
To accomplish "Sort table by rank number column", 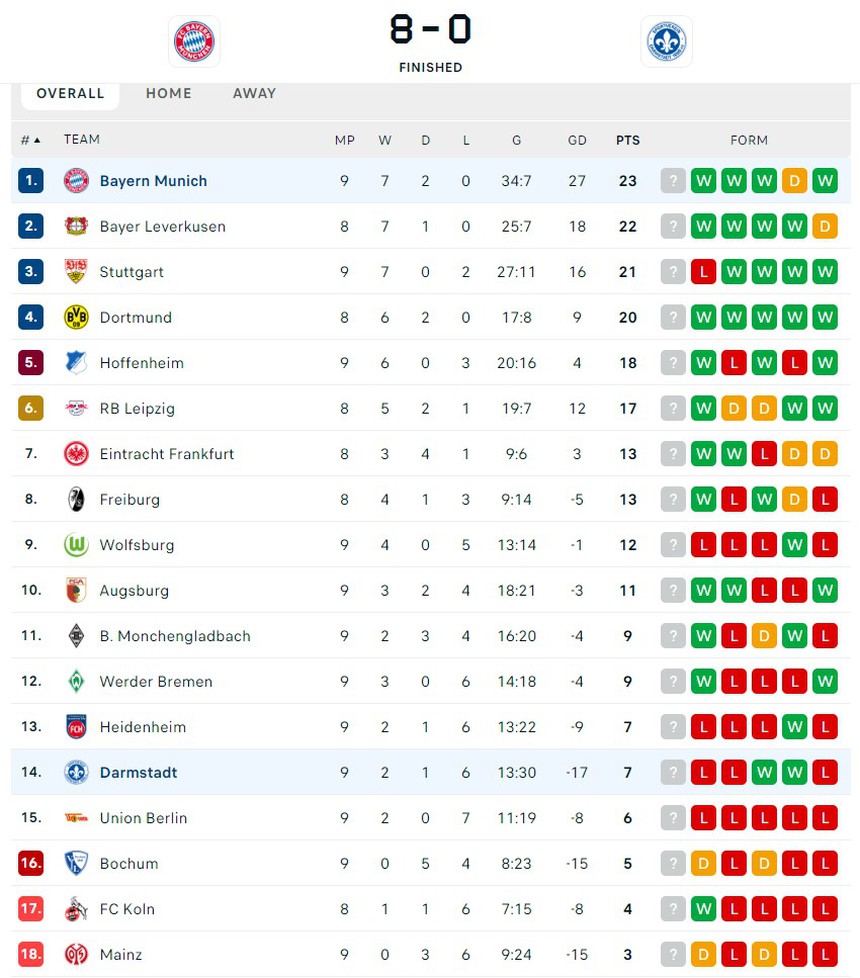I will coord(31,140).
